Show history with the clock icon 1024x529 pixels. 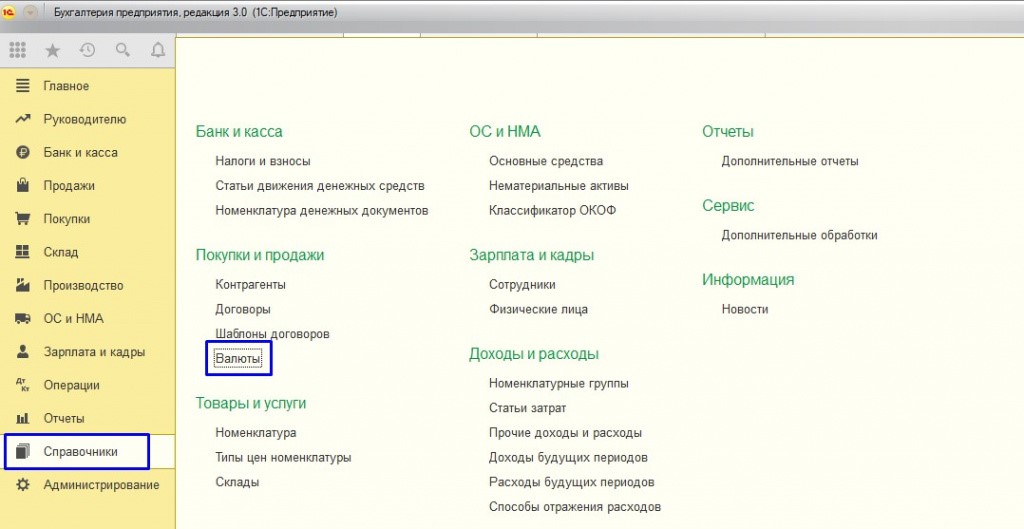tap(87, 49)
